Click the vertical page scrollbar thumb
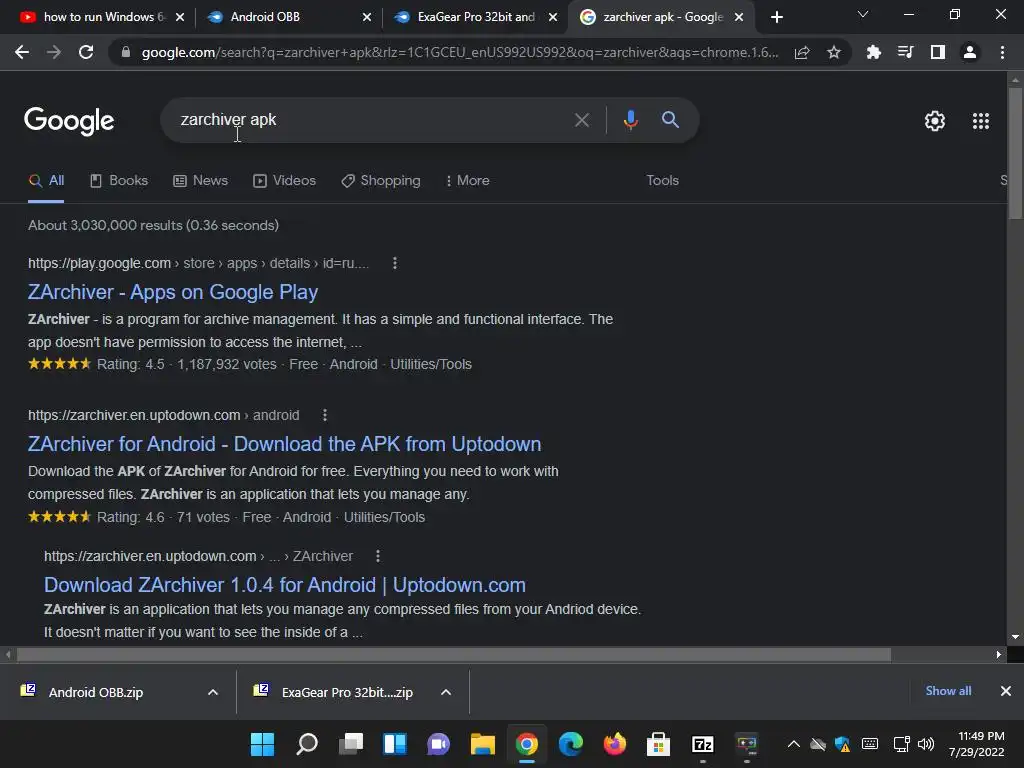1024x768 pixels. [1015, 153]
